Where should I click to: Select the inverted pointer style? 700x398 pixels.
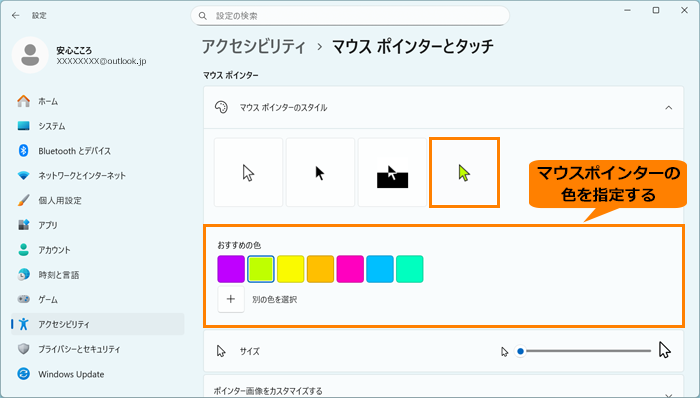click(392, 172)
